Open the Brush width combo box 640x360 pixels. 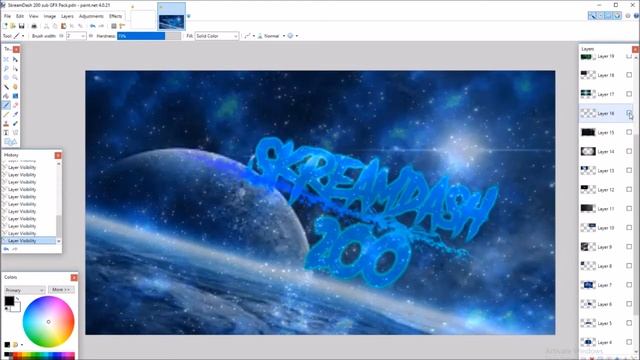coord(76,36)
